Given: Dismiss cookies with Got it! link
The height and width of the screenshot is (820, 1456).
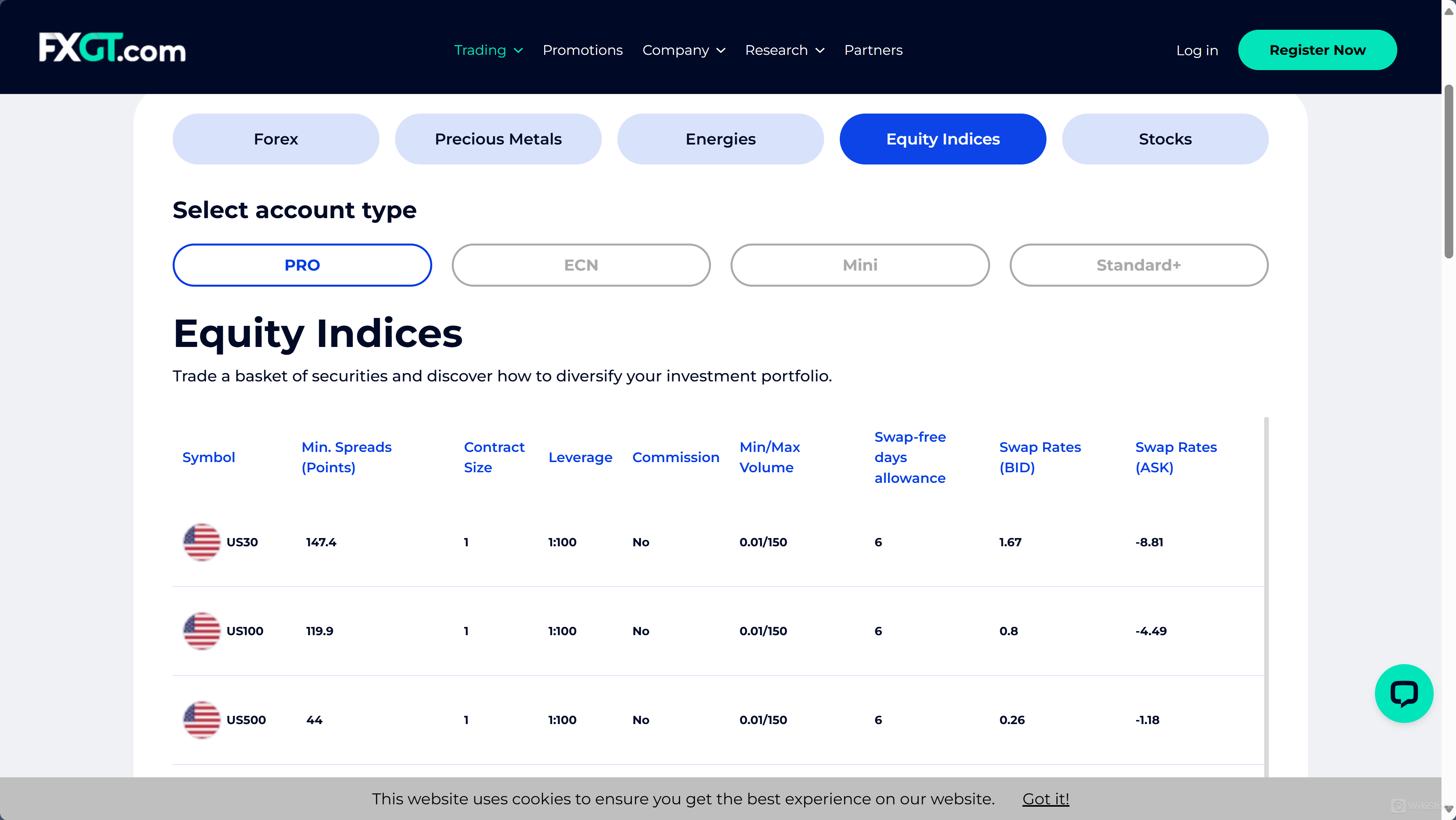Looking at the screenshot, I should [x=1045, y=798].
